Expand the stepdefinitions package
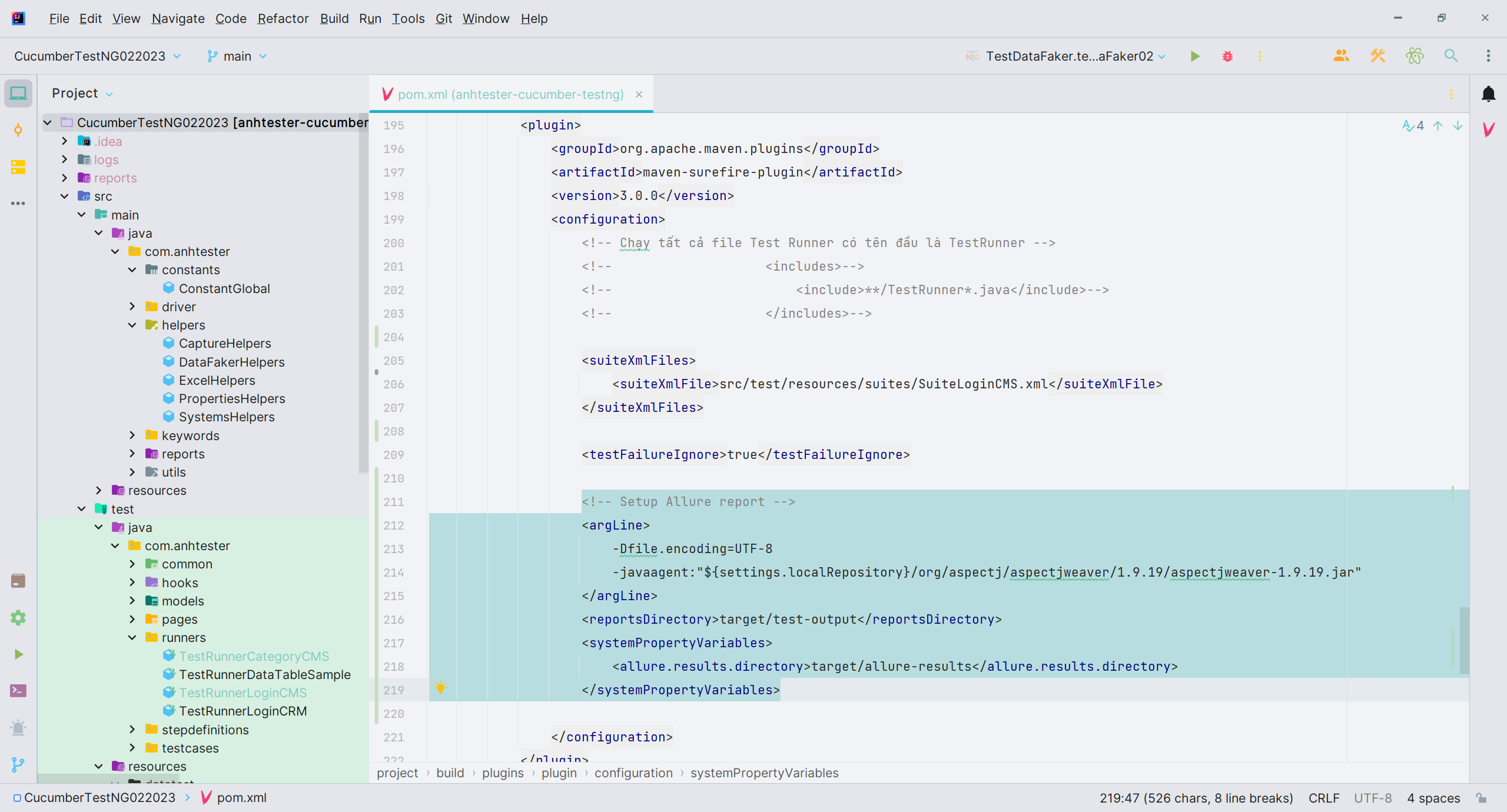 pyautogui.click(x=132, y=730)
